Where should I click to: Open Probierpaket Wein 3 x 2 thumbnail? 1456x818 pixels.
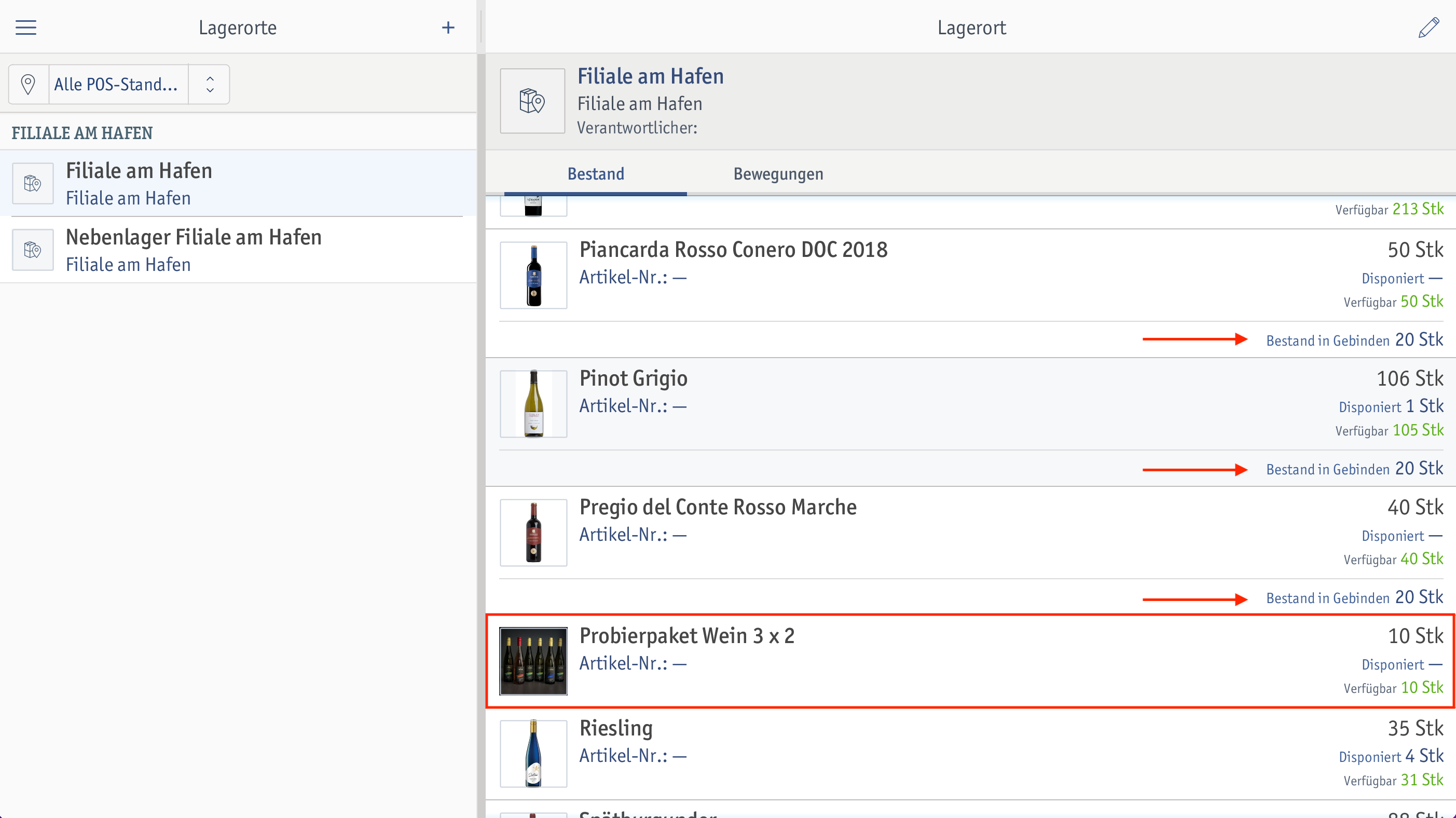coord(533,661)
